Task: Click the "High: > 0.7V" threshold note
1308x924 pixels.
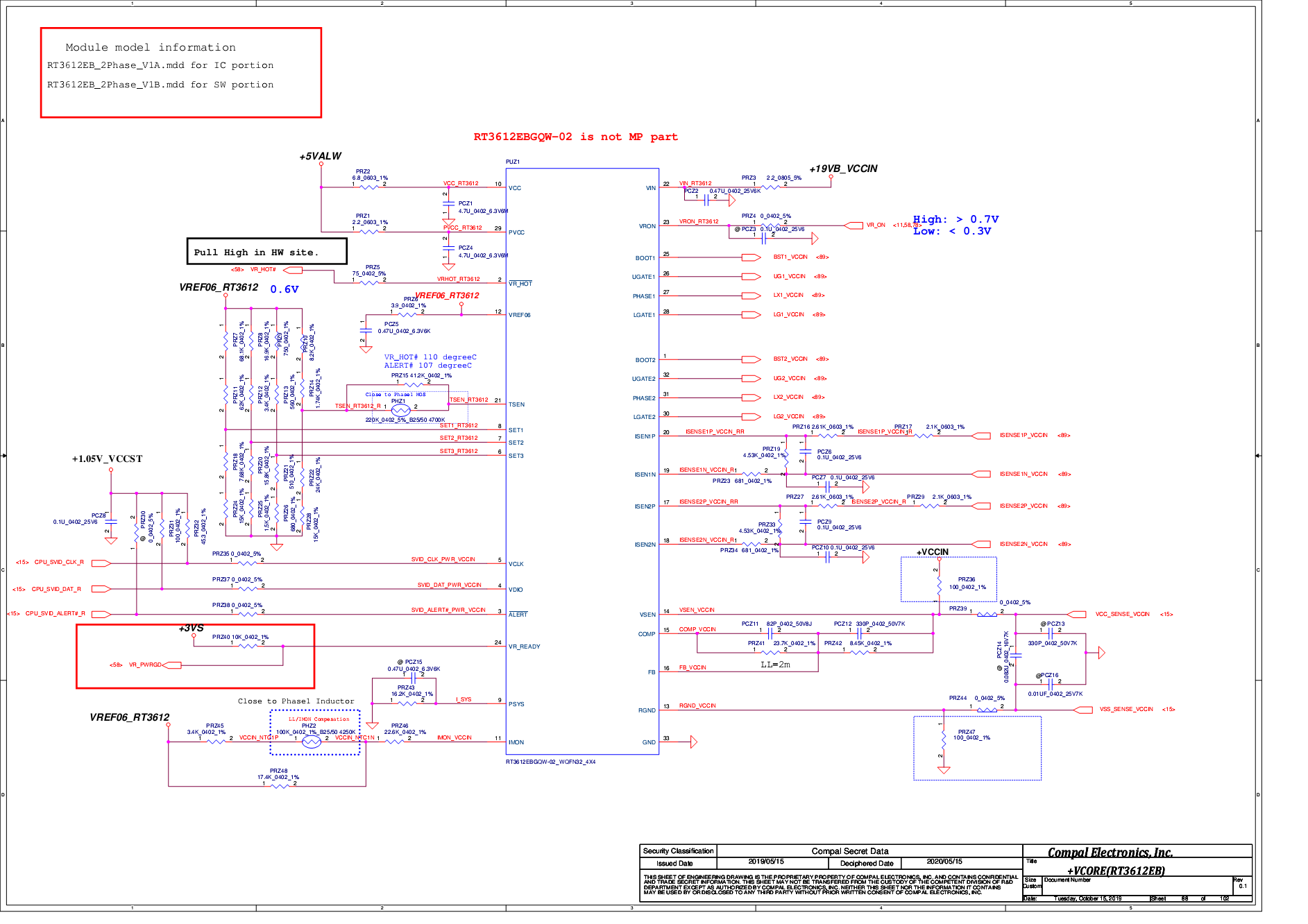Action: coord(955,219)
